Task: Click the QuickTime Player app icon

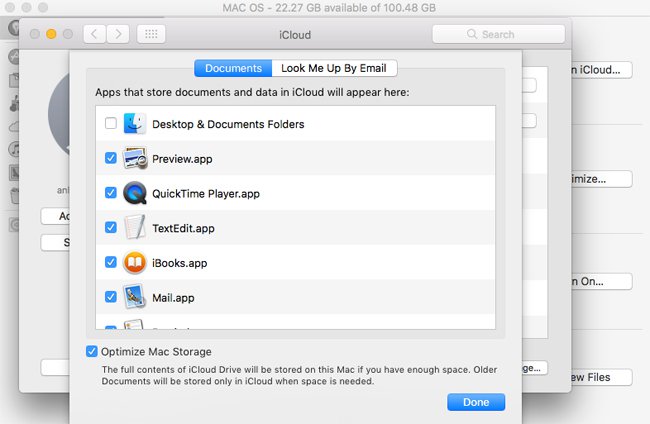Action: pyautogui.click(x=135, y=193)
